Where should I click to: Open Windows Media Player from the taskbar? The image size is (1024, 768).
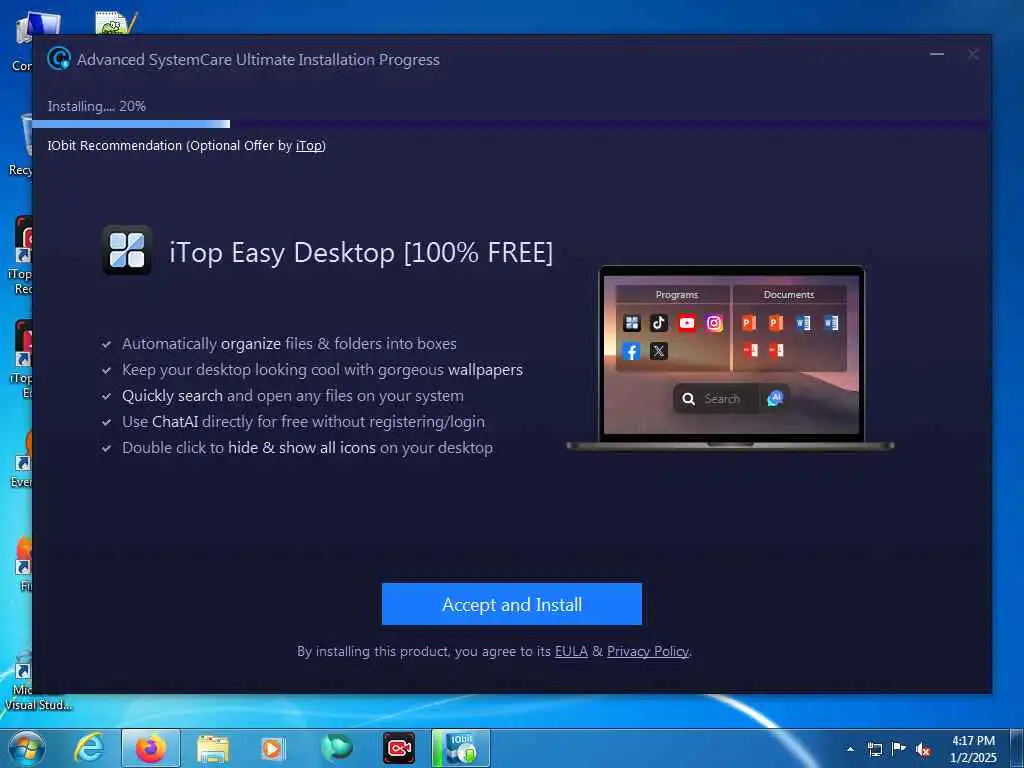click(x=273, y=748)
